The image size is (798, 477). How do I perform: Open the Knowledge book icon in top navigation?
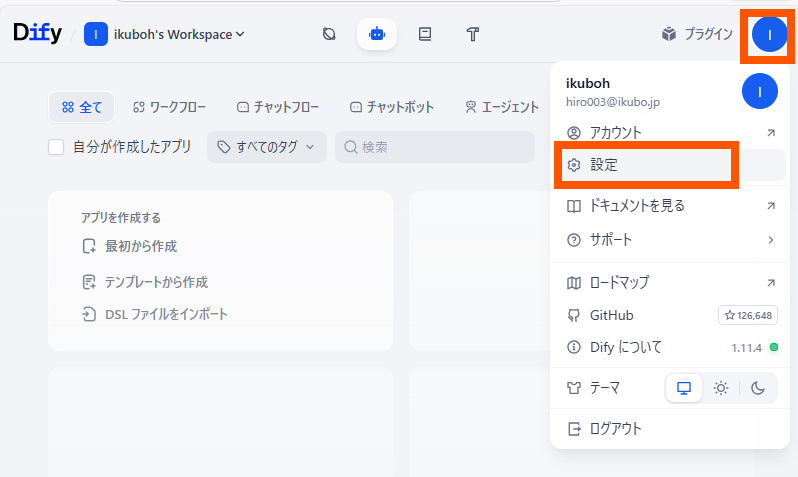425,34
